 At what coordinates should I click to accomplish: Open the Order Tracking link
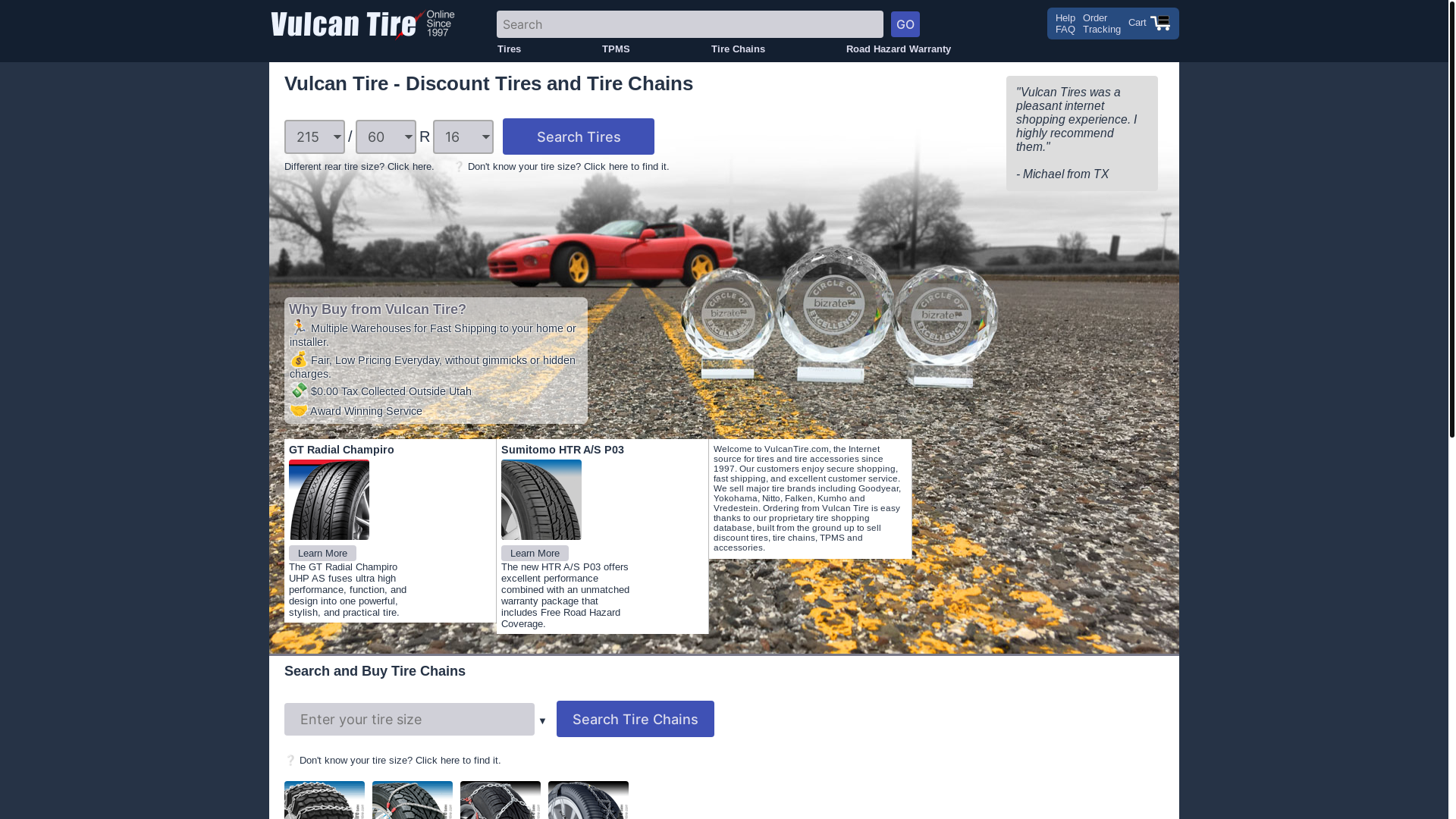pyautogui.click(x=1102, y=24)
